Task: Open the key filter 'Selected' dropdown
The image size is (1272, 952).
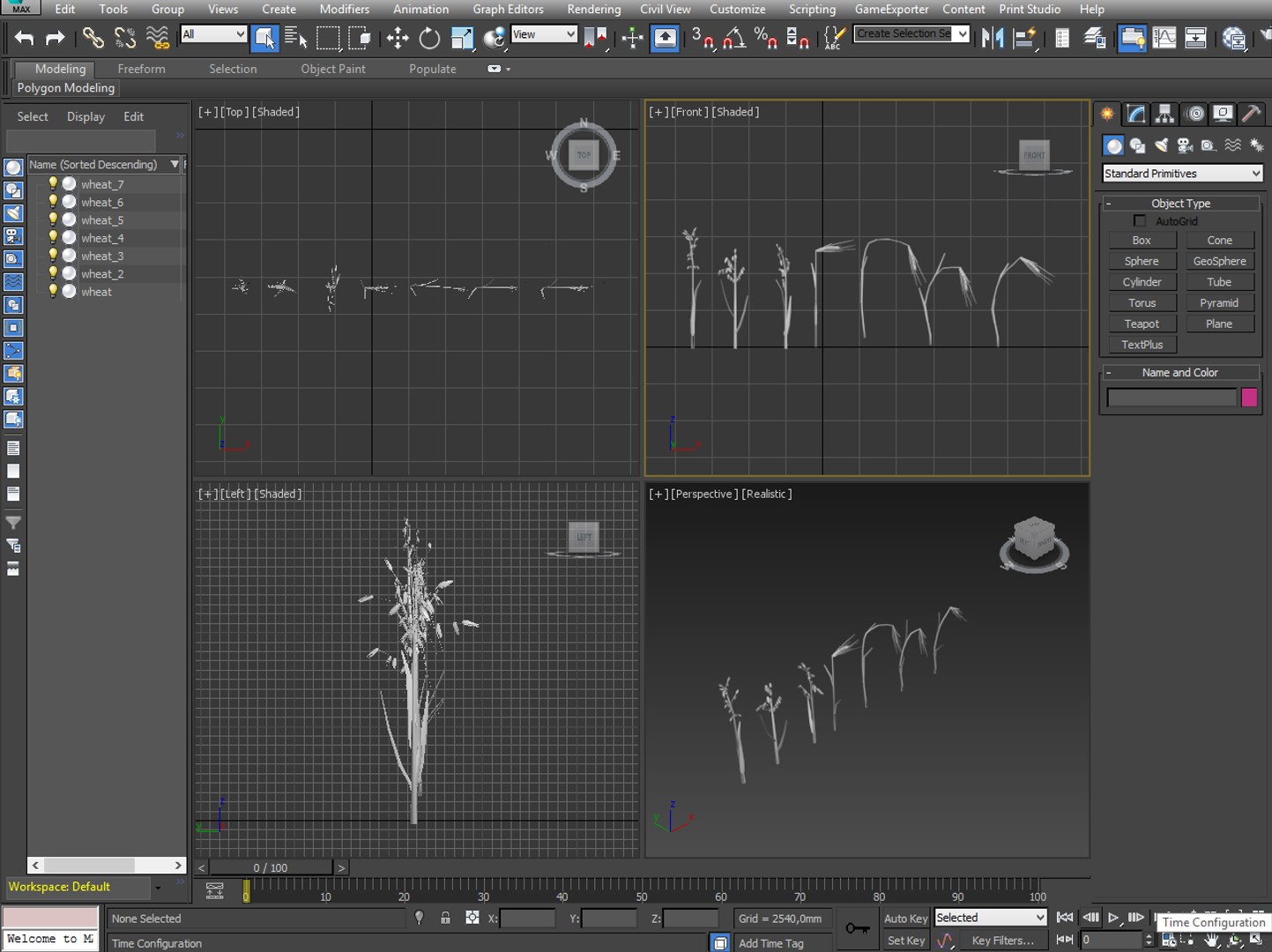Action: pos(991,918)
